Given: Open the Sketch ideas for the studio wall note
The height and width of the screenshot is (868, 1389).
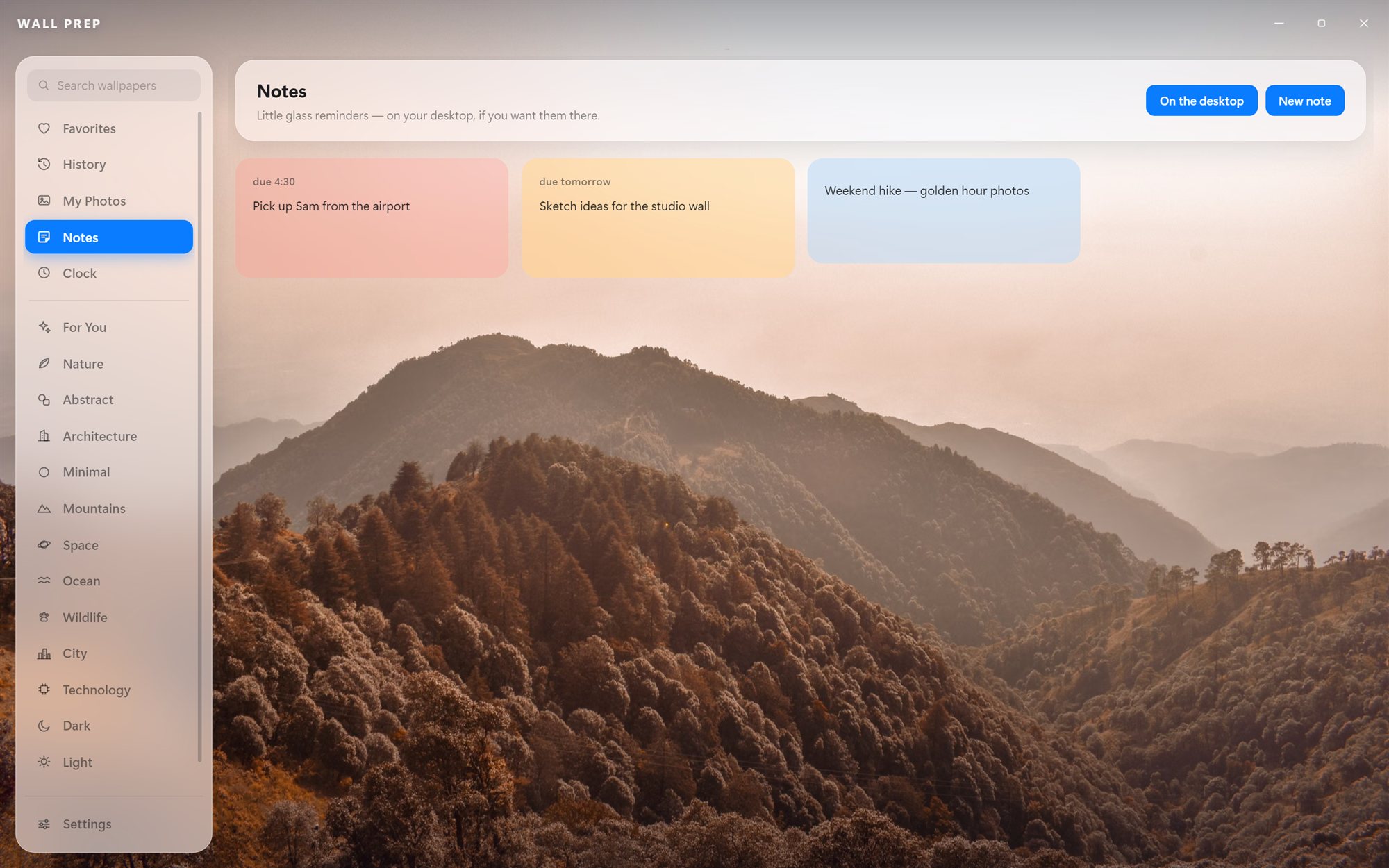Looking at the screenshot, I should coord(658,218).
